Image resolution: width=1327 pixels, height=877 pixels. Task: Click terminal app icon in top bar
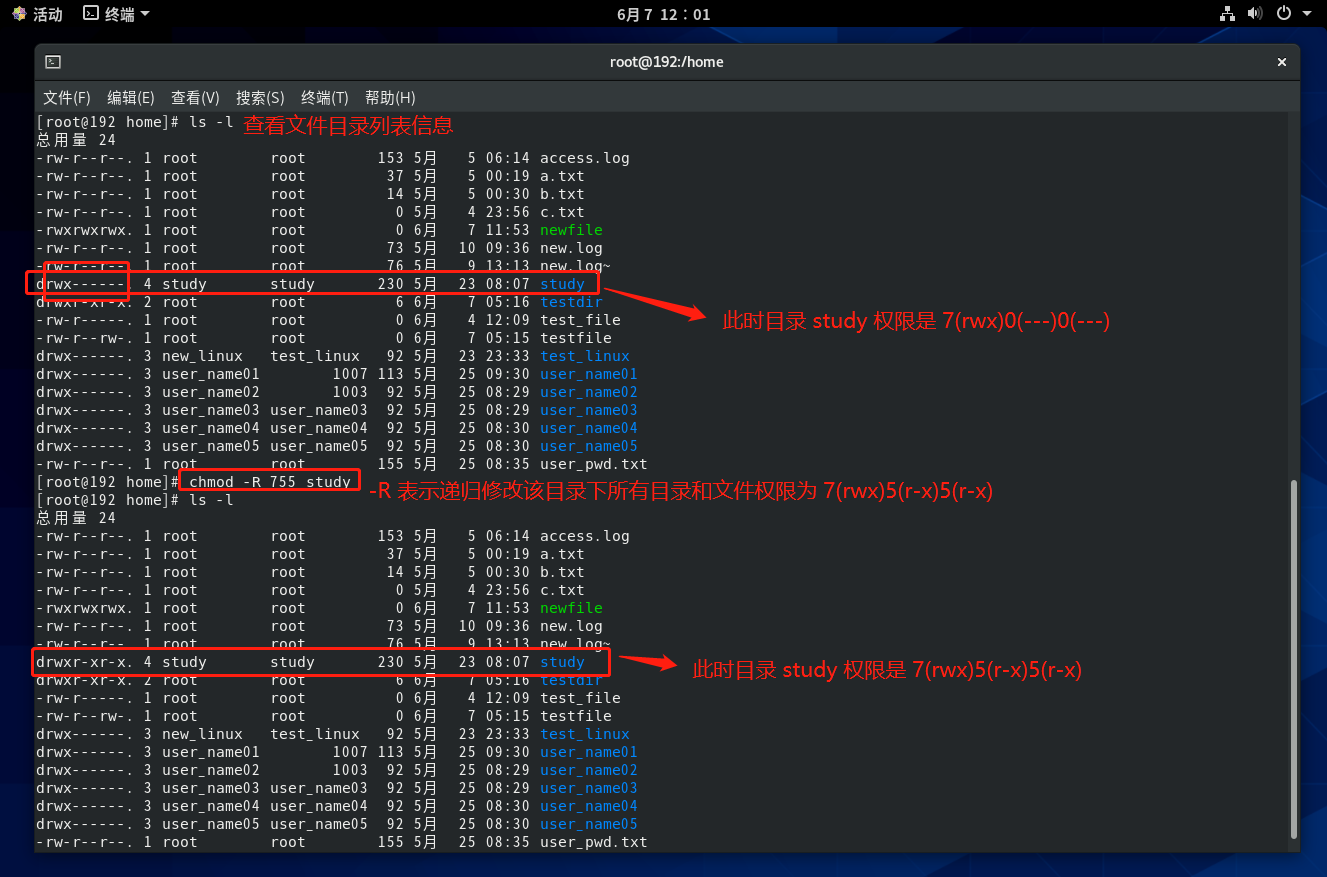point(91,14)
